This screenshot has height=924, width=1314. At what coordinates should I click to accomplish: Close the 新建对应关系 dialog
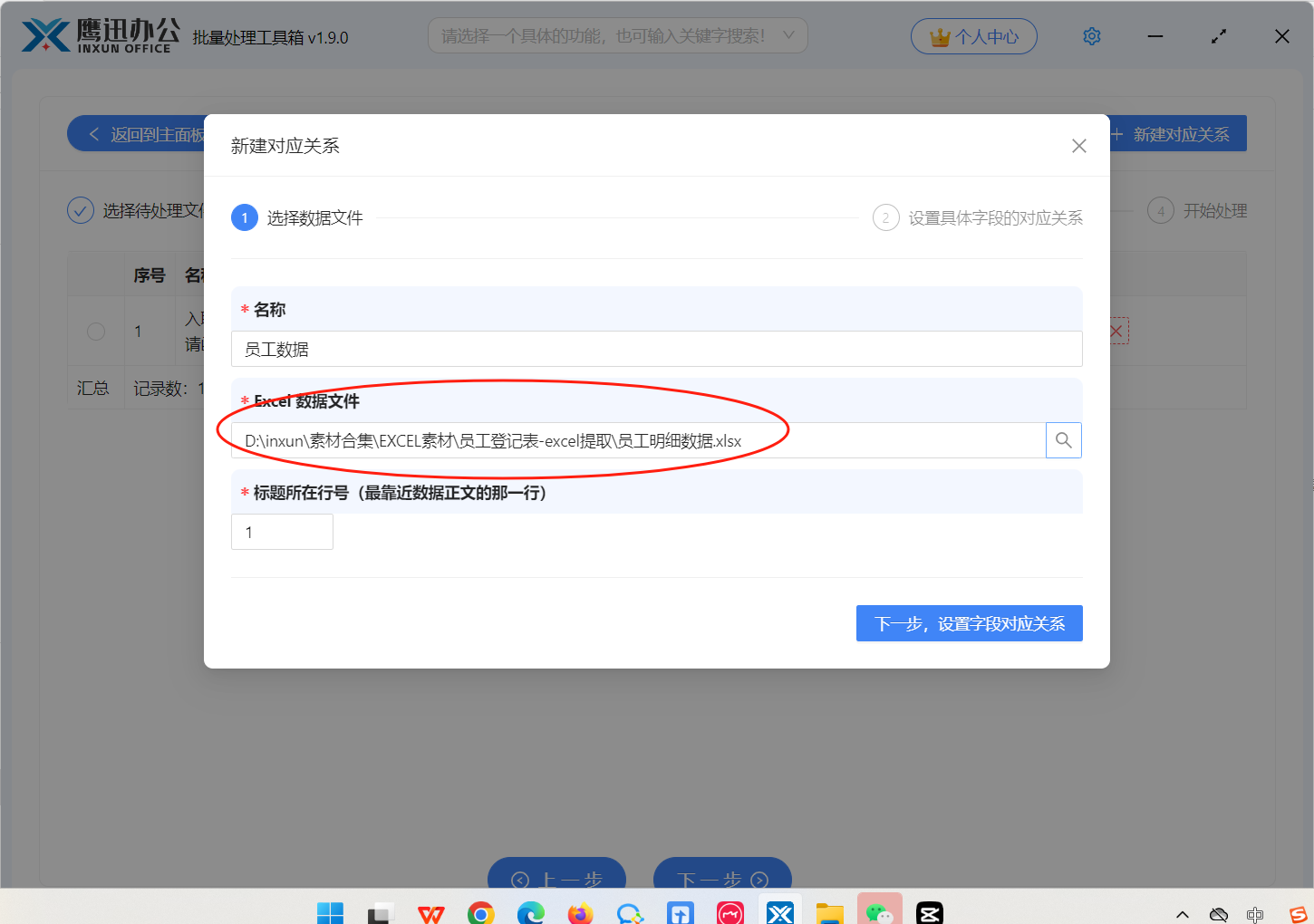pos(1078,146)
